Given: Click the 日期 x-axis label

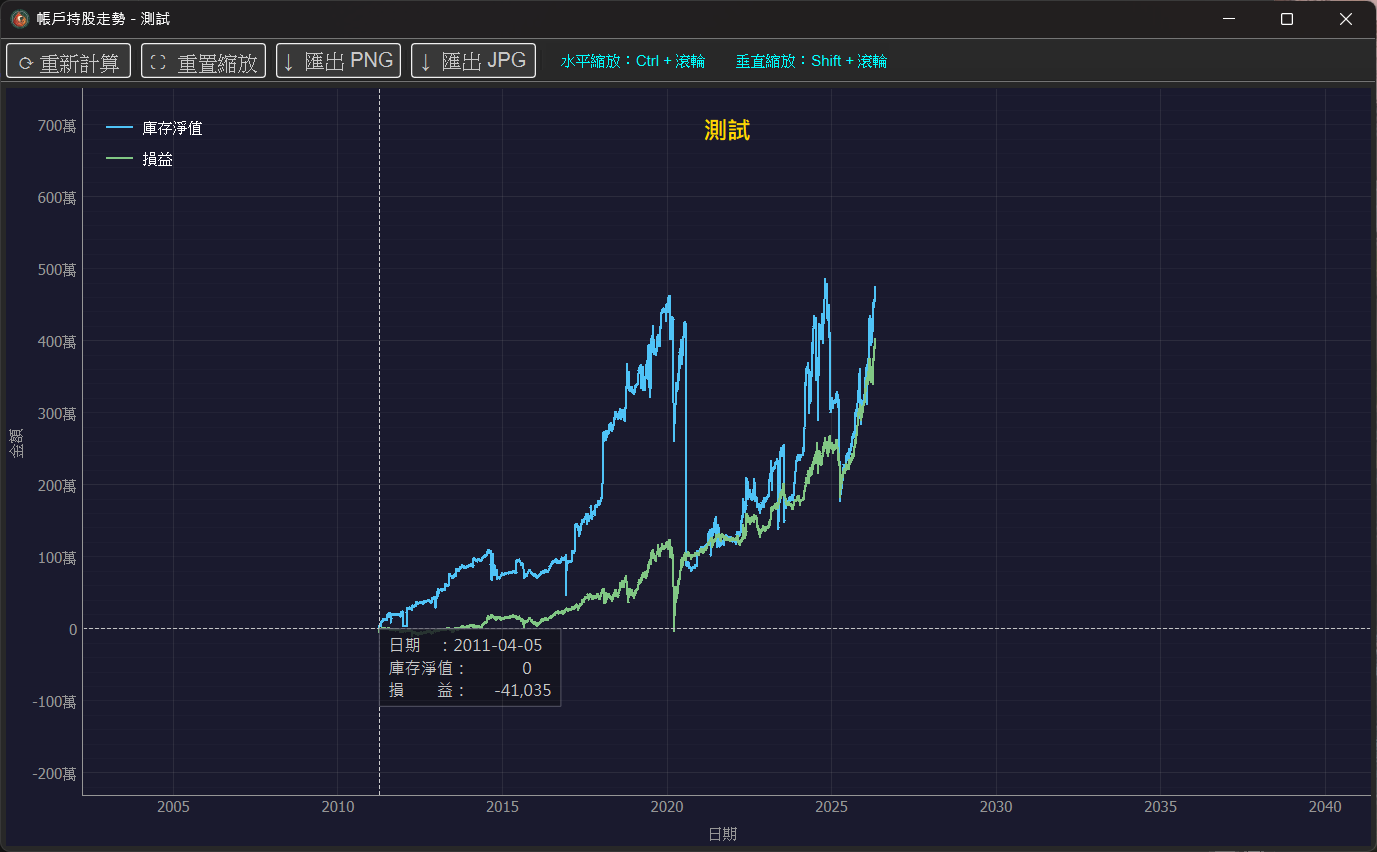Looking at the screenshot, I should (722, 834).
